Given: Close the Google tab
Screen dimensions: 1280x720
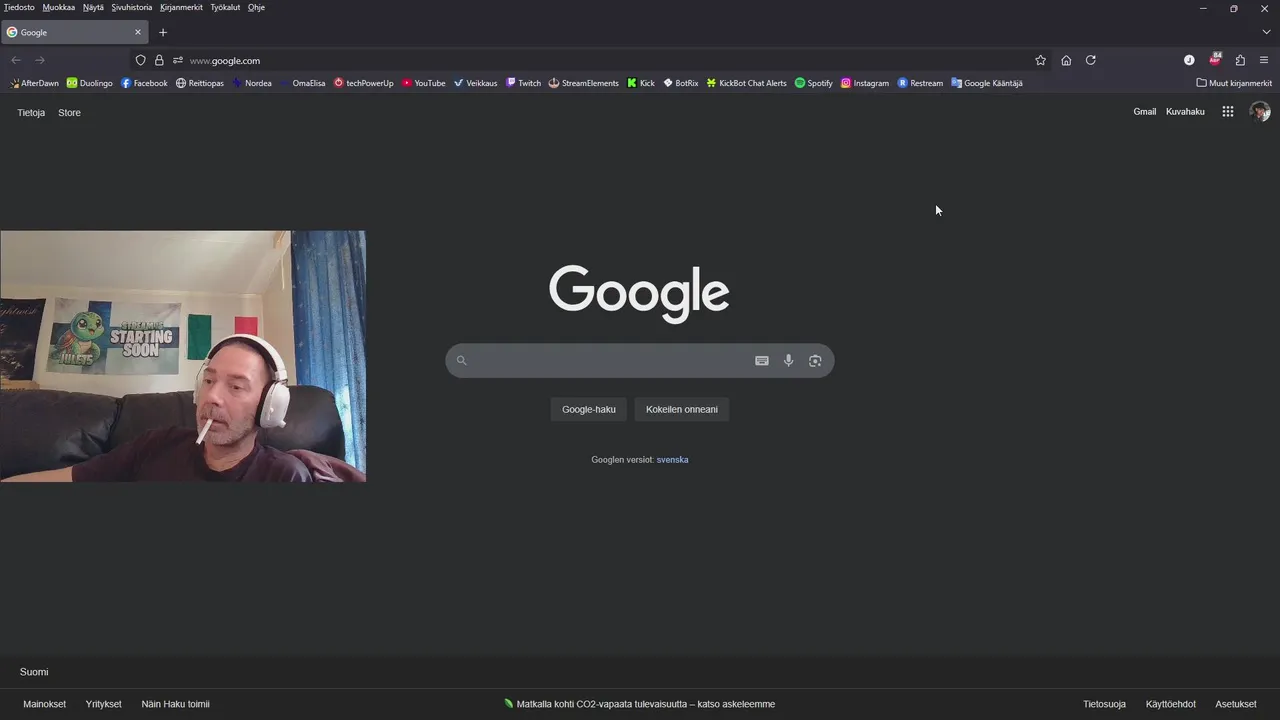Looking at the screenshot, I should pyautogui.click(x=138, y=32).
